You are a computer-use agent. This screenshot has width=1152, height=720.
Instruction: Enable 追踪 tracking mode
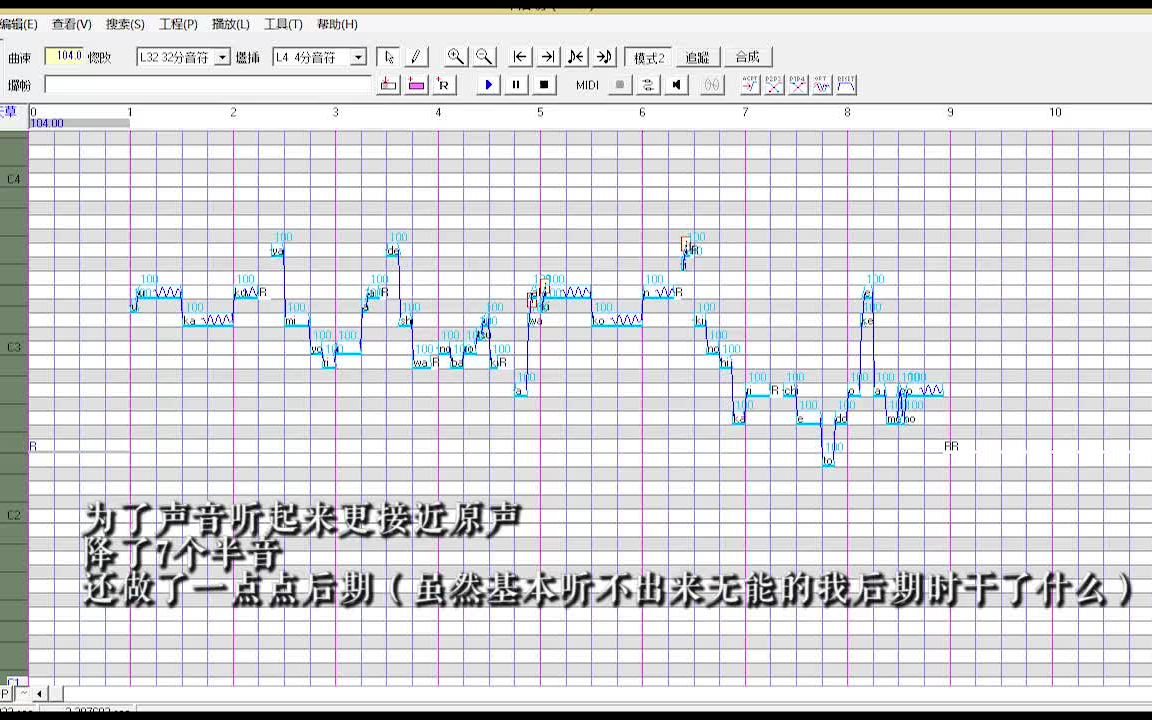click(697, 56)
